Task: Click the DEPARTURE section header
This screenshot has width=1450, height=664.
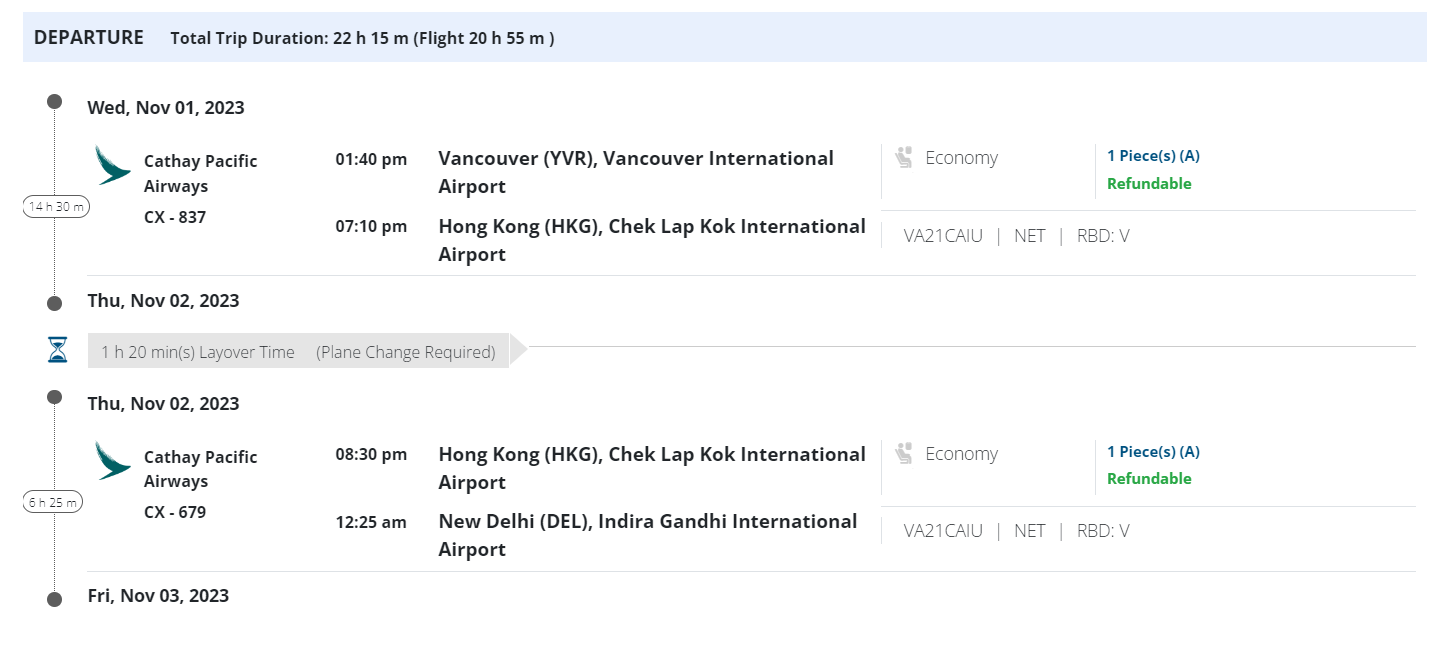Action: coord(89,38)
